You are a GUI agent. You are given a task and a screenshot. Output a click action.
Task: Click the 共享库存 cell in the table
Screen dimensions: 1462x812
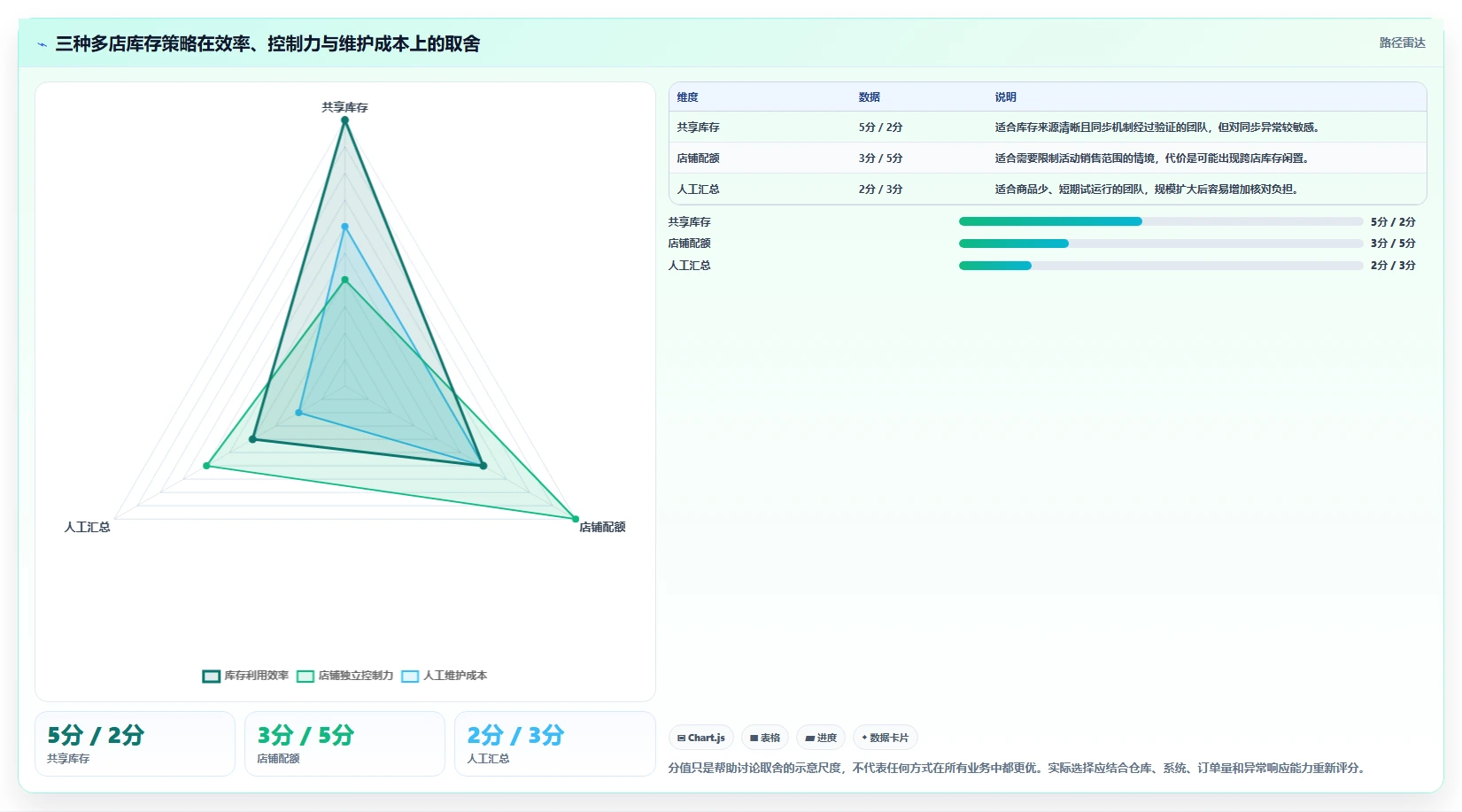699,128
